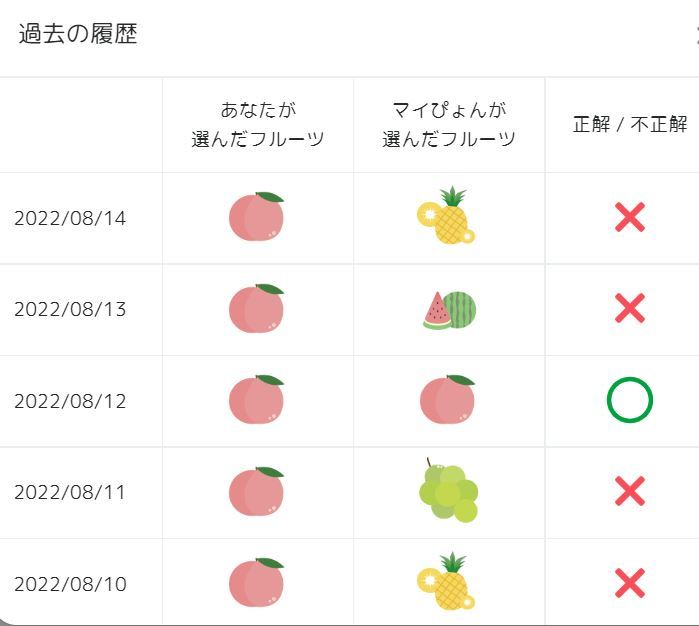Image resolution: width=699 pixels, height=626 pixels.
Task: Click your chosen peach for 2022/08/12
Action: (257, 400)
